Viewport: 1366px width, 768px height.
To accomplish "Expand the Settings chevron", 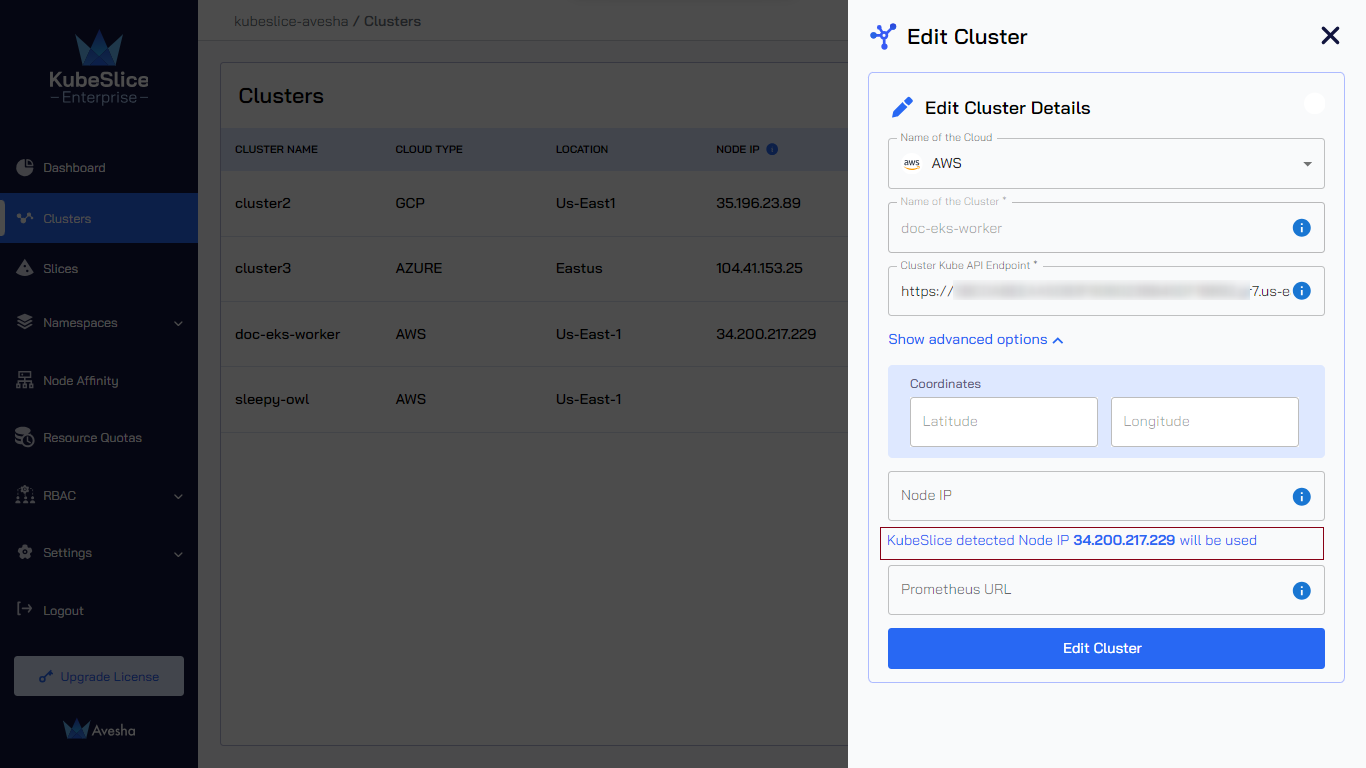I will 178,554.
